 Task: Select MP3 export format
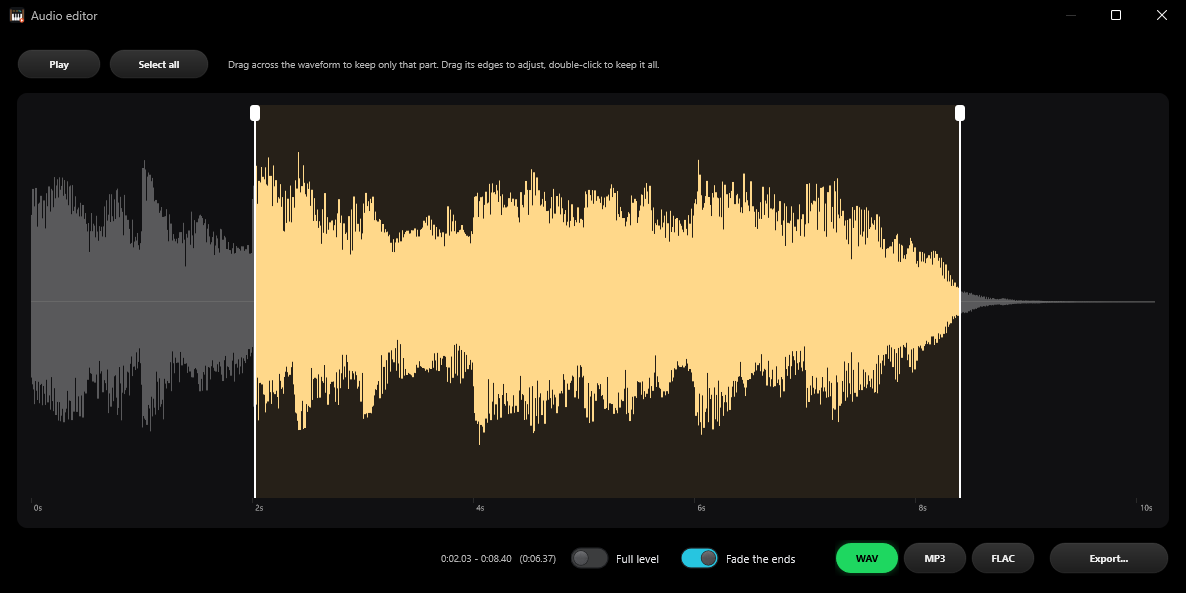[935, 558]
